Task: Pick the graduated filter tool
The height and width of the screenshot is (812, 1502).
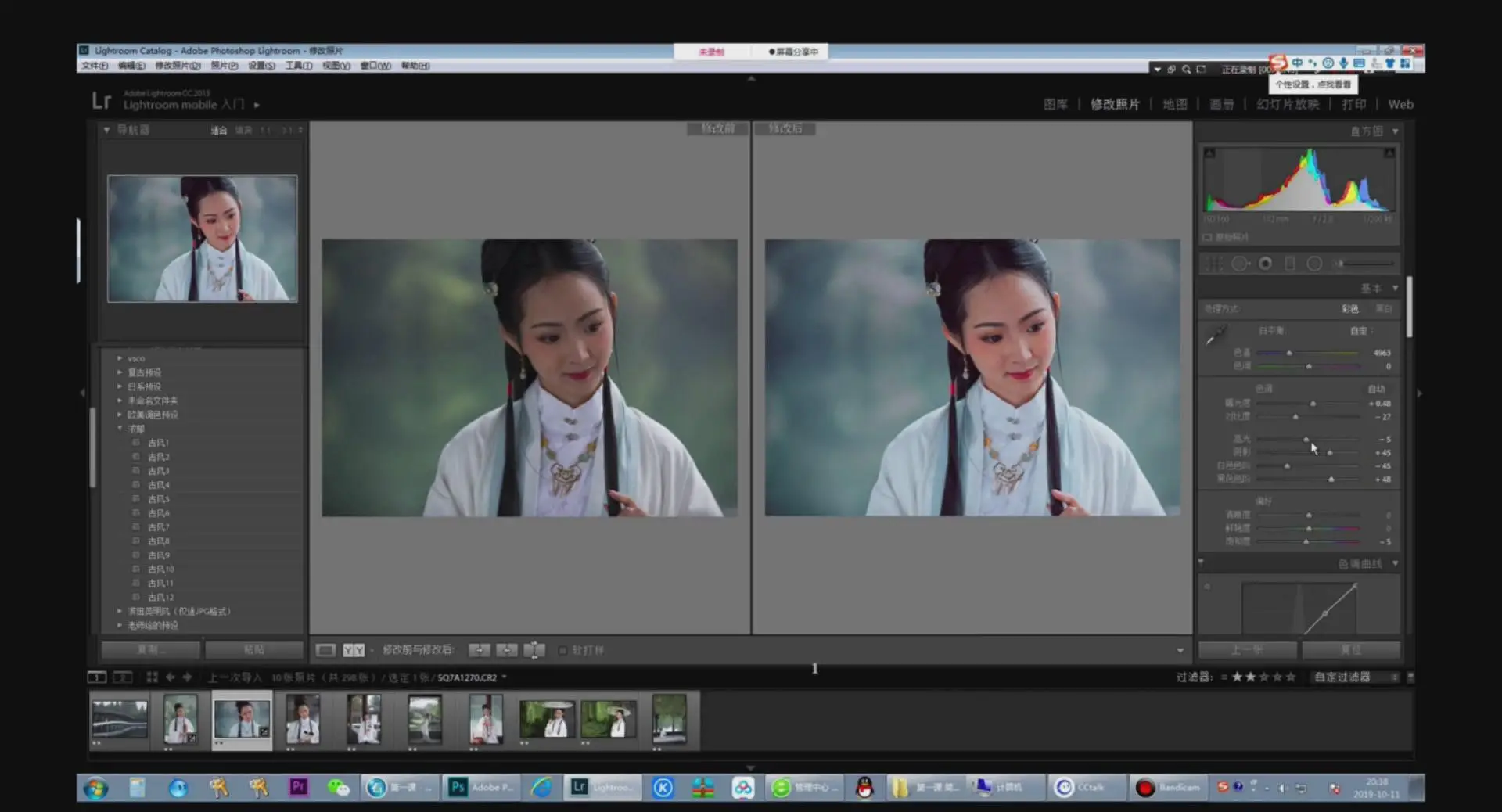Action: [1290, 264]
